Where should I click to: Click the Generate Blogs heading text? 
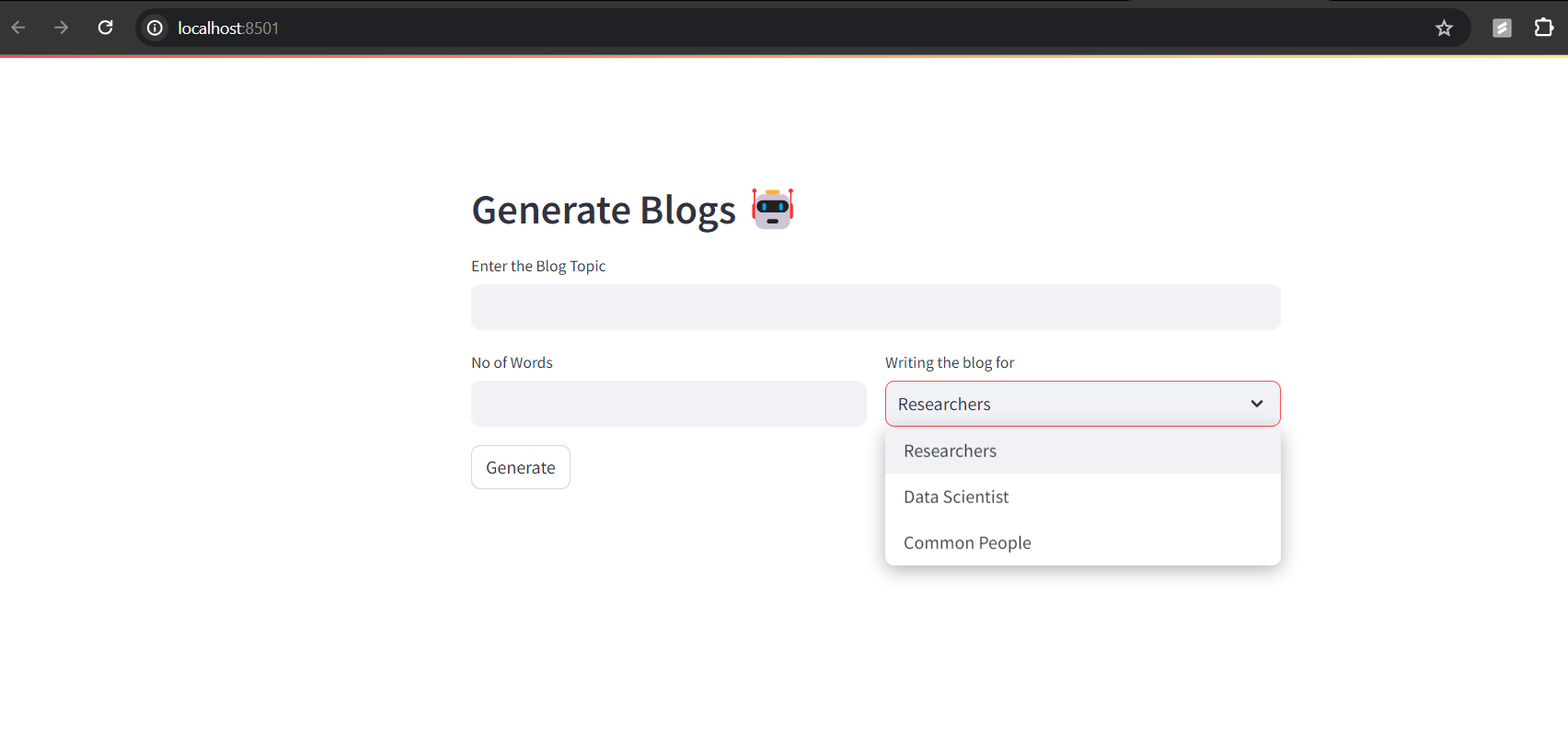pyautogui.click(x=603, y=211)
